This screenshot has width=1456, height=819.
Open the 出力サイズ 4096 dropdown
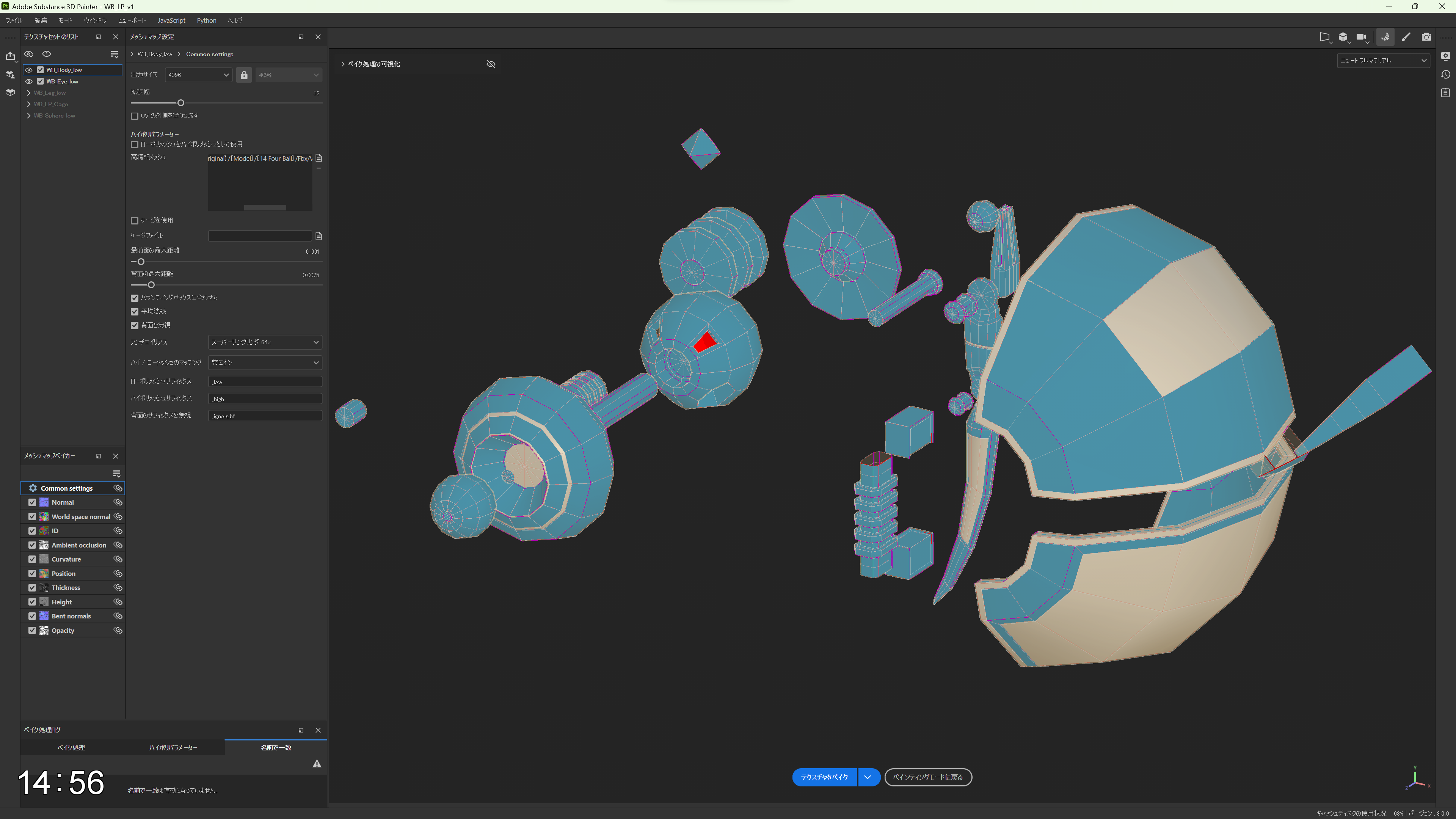[198, 75]
